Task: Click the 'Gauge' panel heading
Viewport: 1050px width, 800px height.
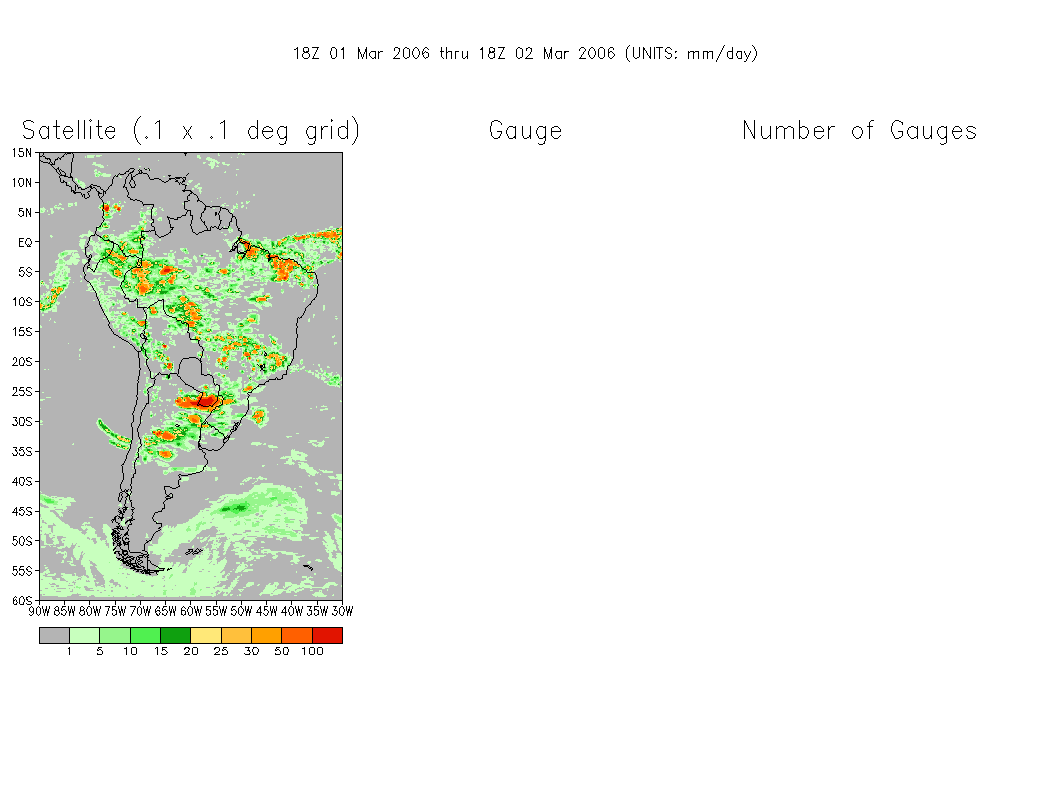Action: pos(526,131)
